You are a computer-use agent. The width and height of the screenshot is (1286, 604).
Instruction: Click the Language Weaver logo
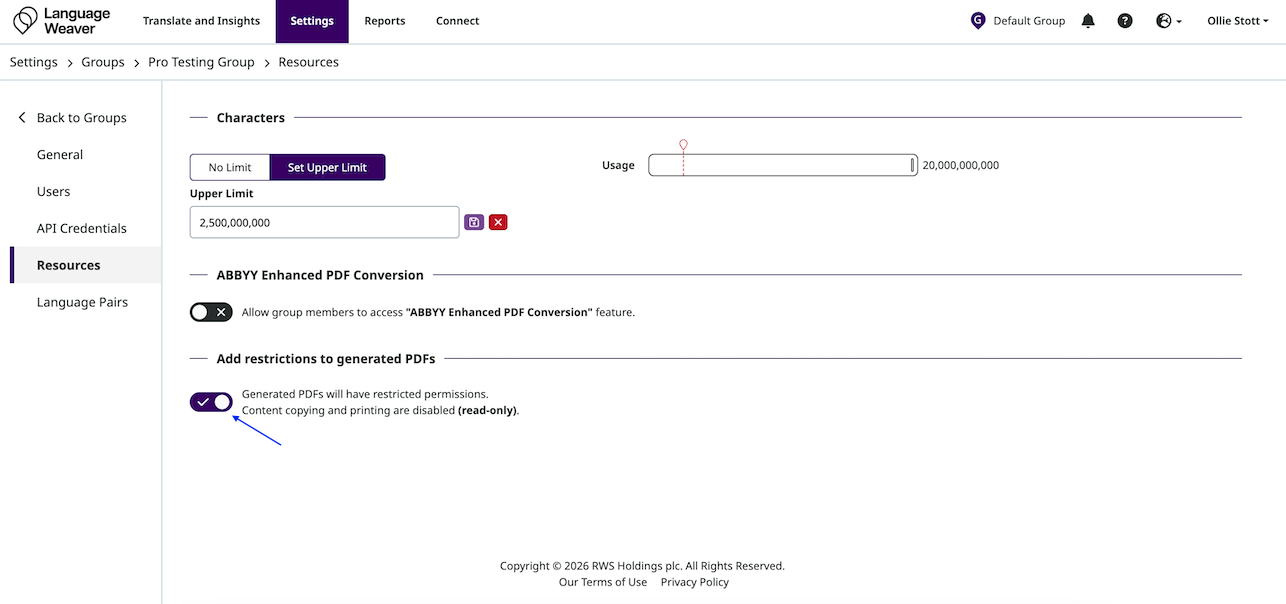click(x=62, y=21)
